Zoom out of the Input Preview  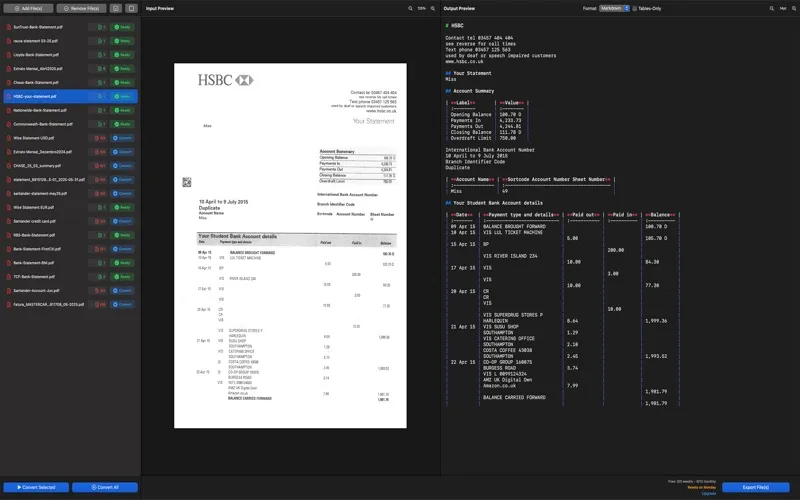tap(410, 9)
